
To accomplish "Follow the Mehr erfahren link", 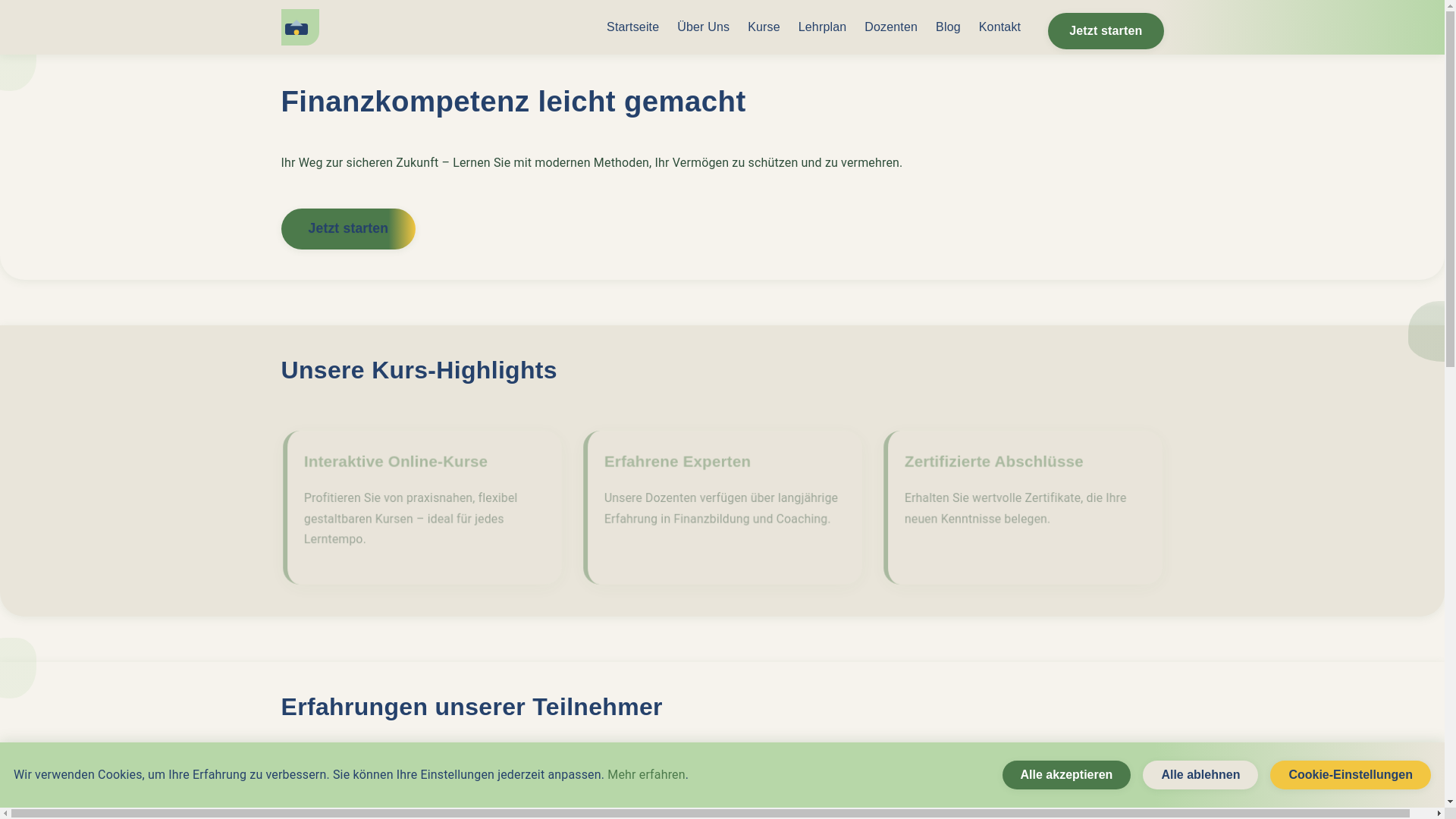I will pyautogui.click(x=646, y=775).
